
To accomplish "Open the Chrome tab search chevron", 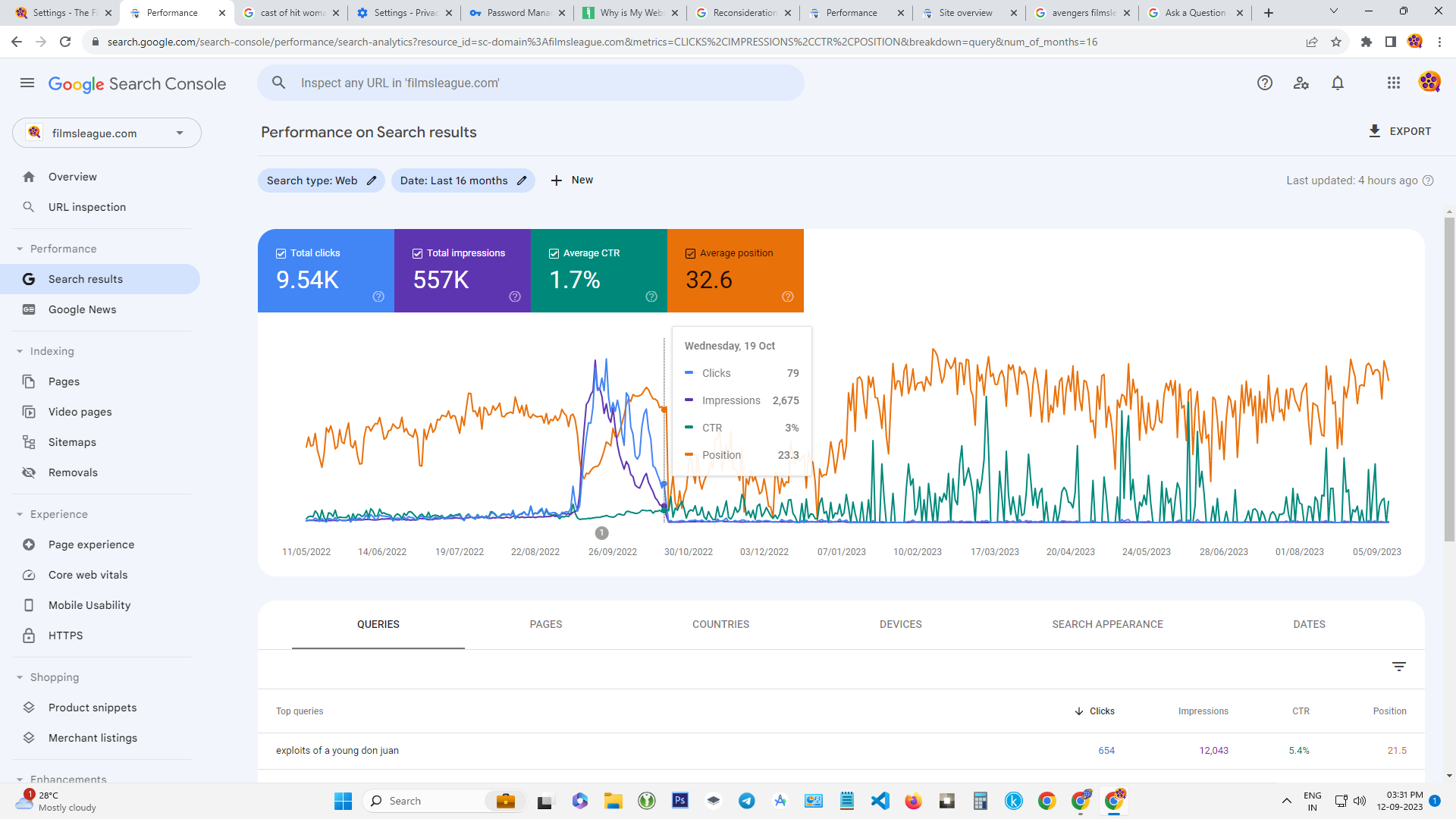I will (1334, 12).
